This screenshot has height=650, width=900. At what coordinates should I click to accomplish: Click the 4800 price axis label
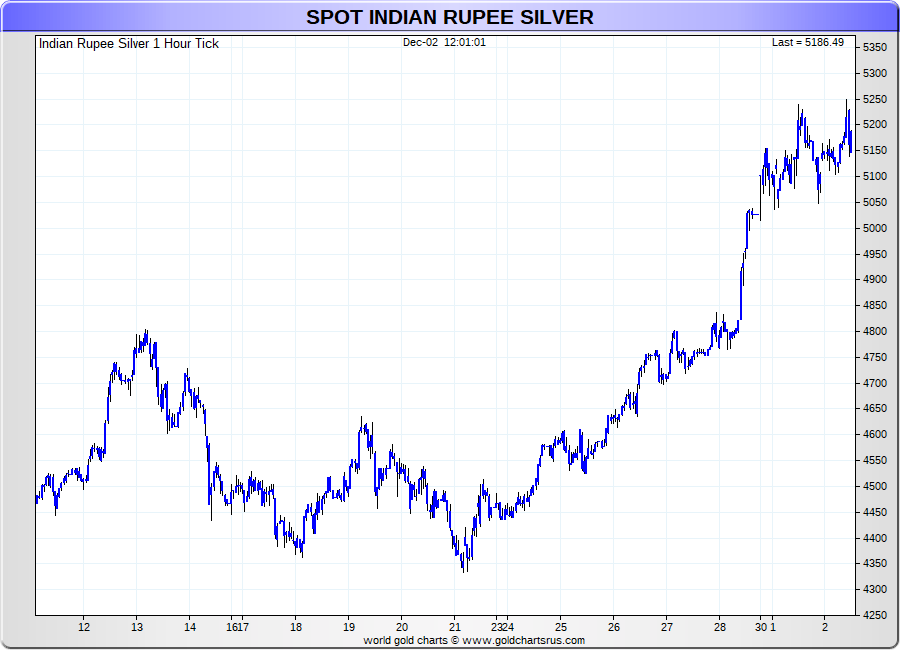[x=875, y=331]
